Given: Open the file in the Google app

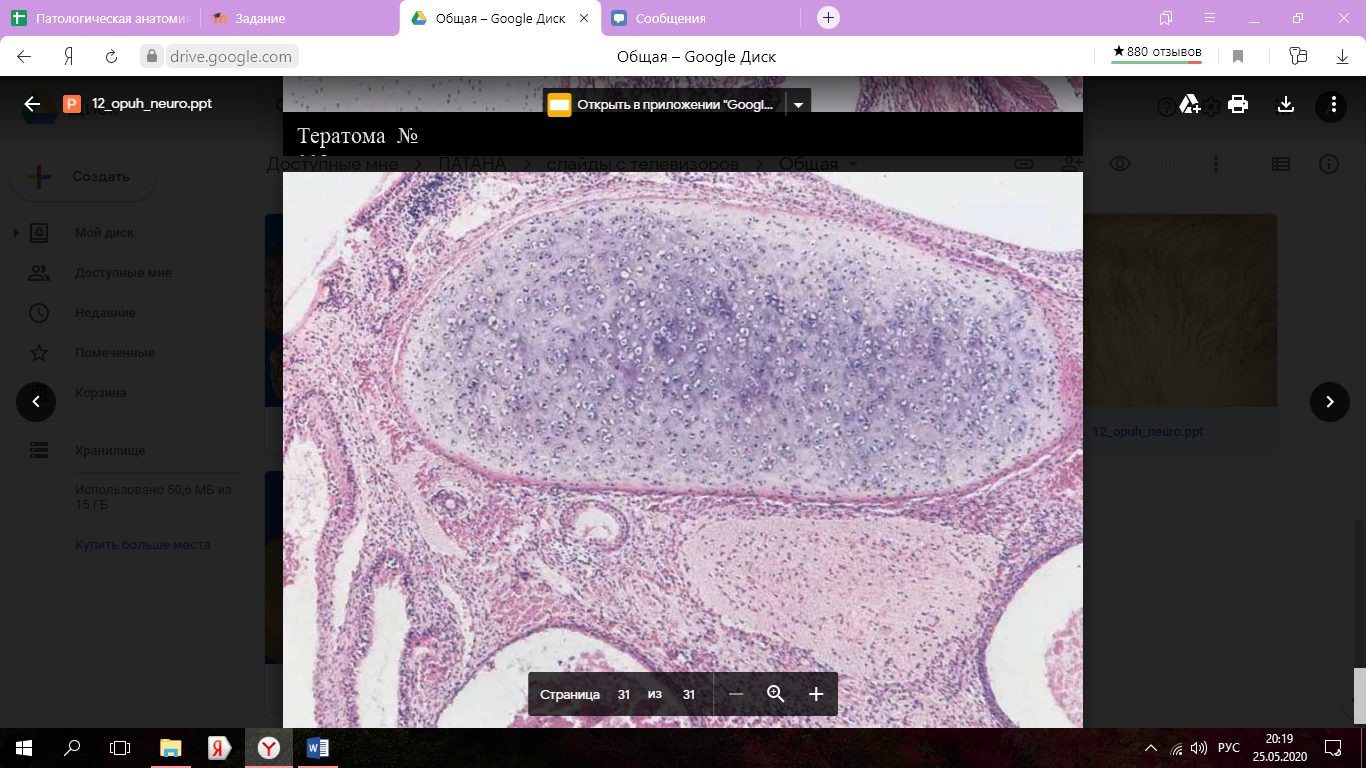Looking at the screenshot, I should (x=663, y=104).
